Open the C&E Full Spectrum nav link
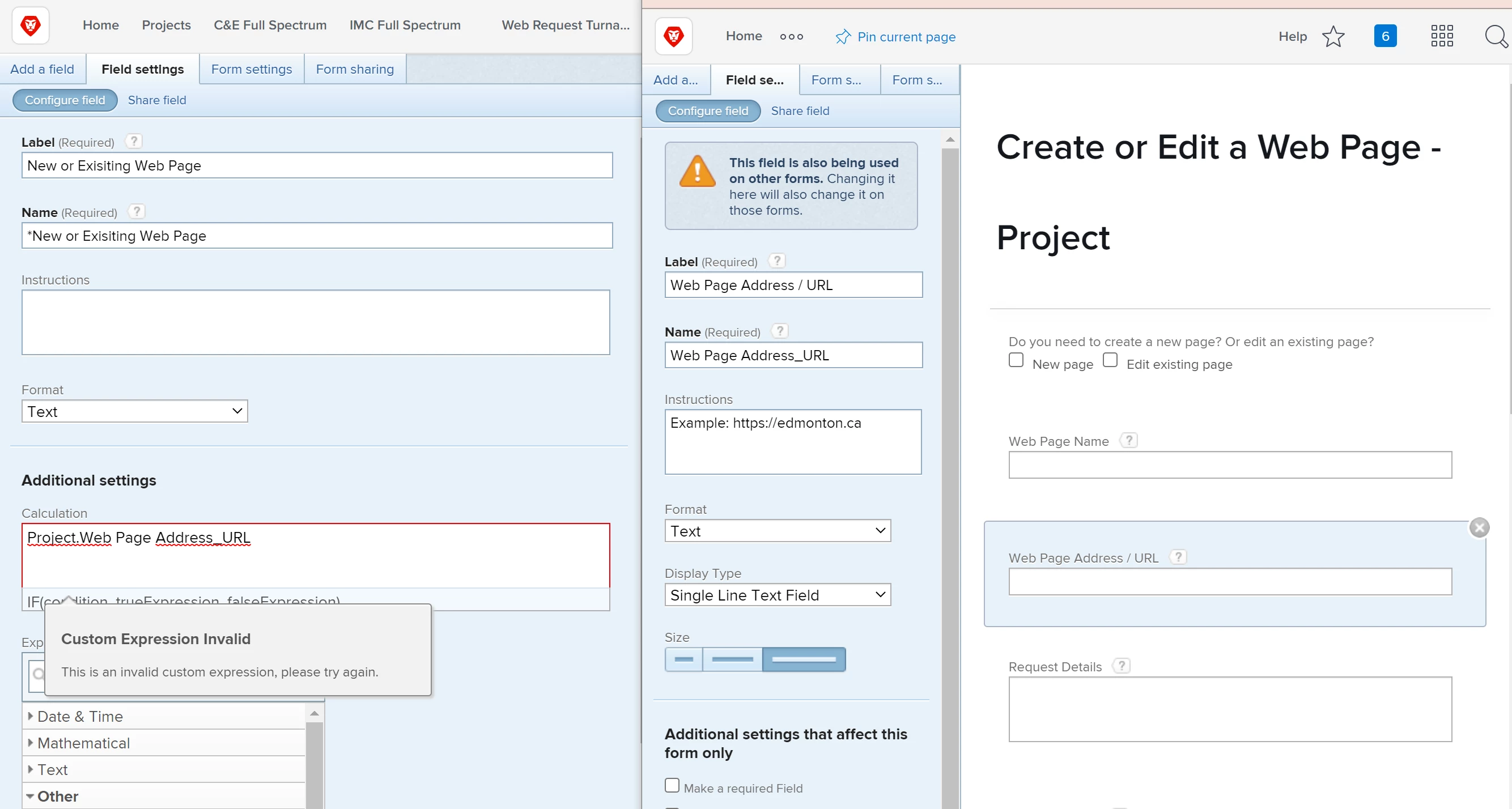The width and height of the screenshot is (1512, 809). (x=270, y=25)
